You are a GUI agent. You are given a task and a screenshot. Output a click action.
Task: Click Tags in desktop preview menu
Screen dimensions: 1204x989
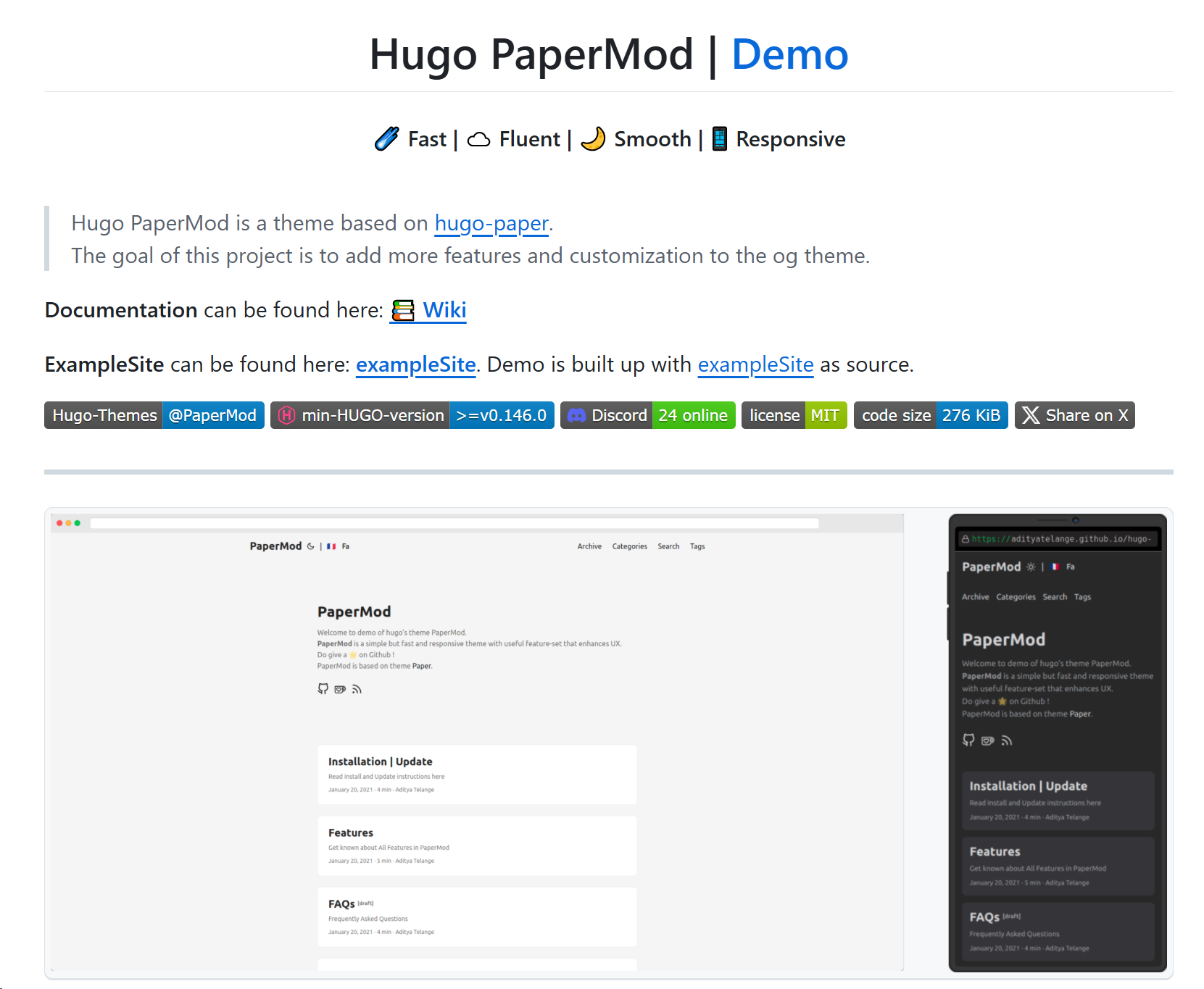pyautogui.click(x=697, y=546)
